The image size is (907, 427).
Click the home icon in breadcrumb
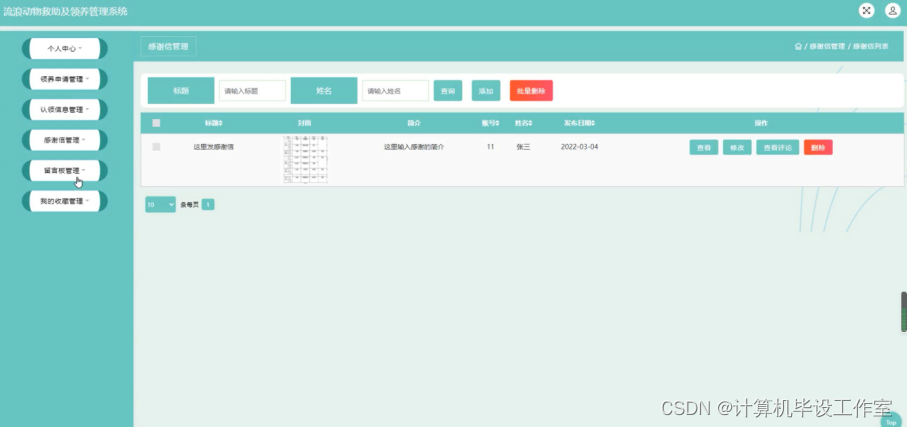pyautogui.click(x=798, y=46)
